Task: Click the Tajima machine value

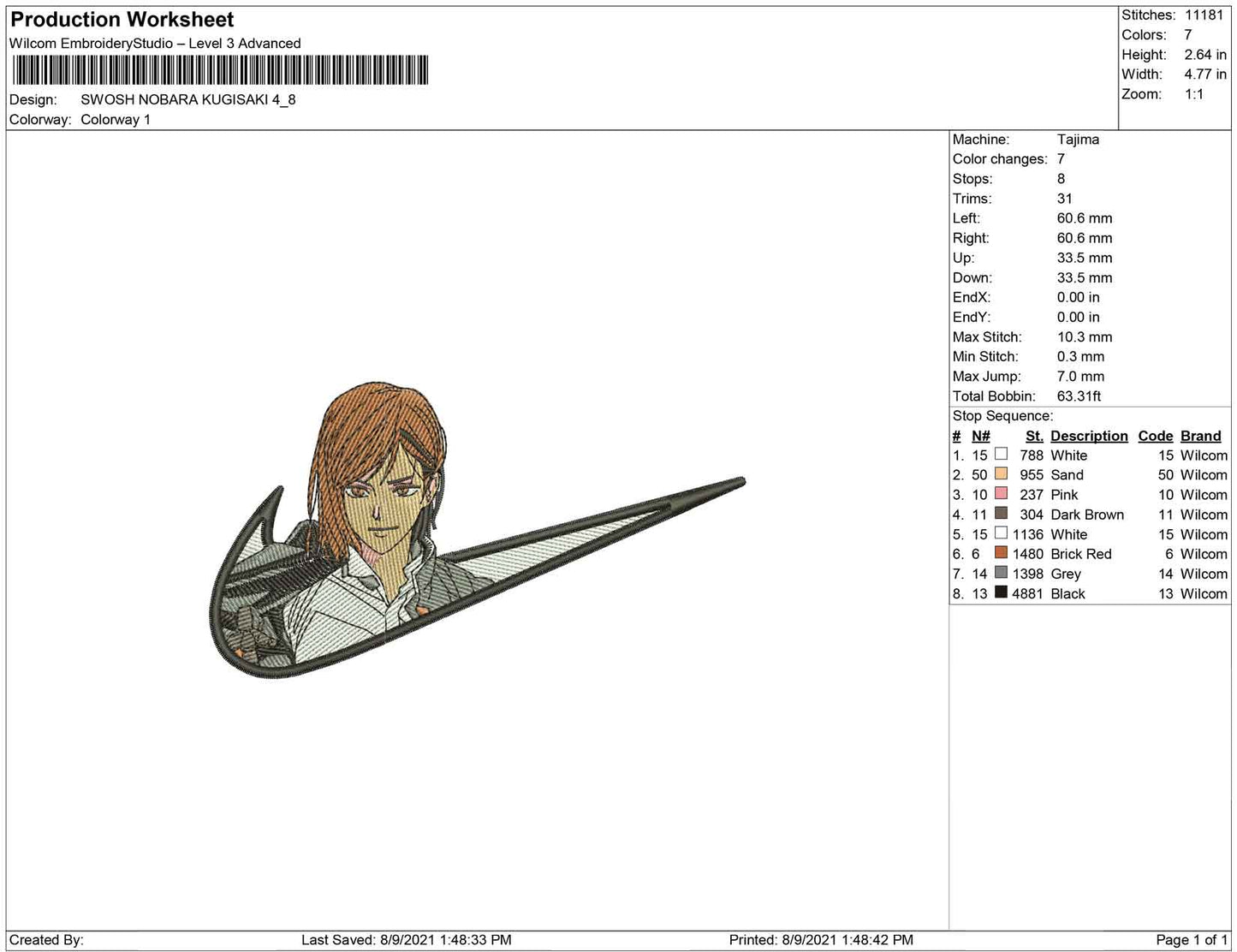Action: 1078,140
